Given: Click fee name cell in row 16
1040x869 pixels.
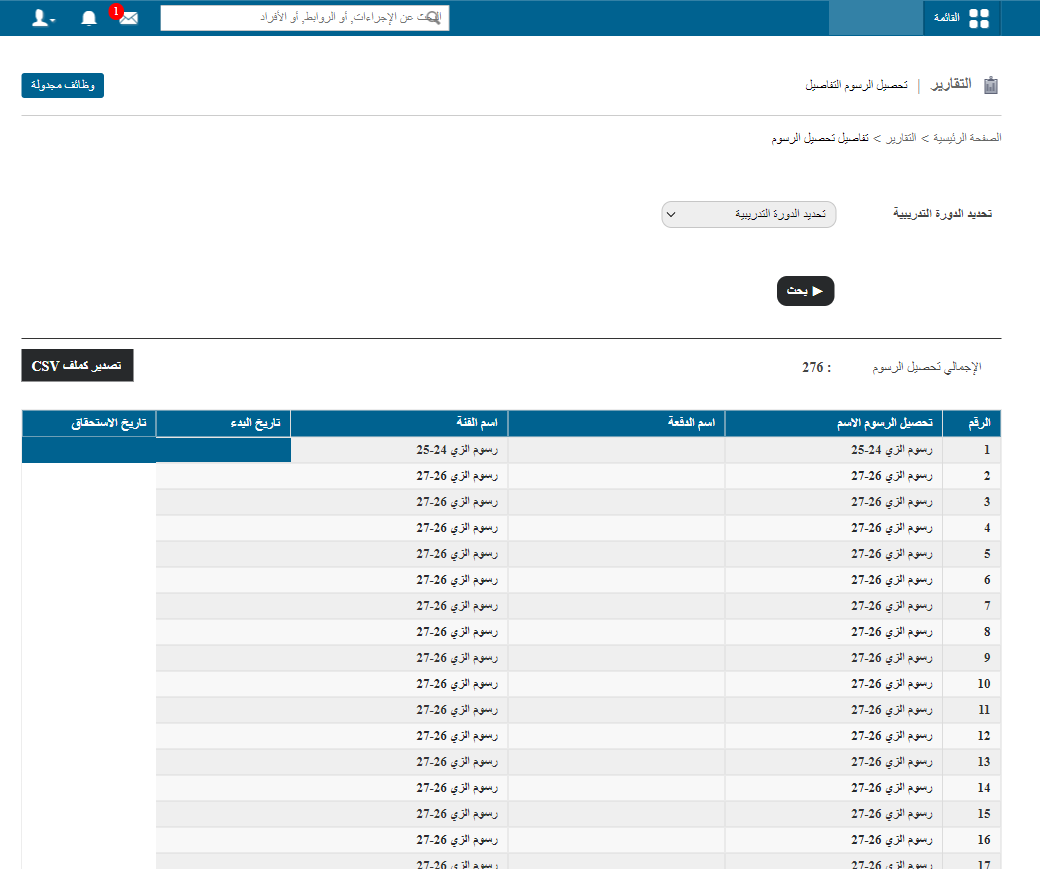Looking at the screenshot, I should [834, 840].
